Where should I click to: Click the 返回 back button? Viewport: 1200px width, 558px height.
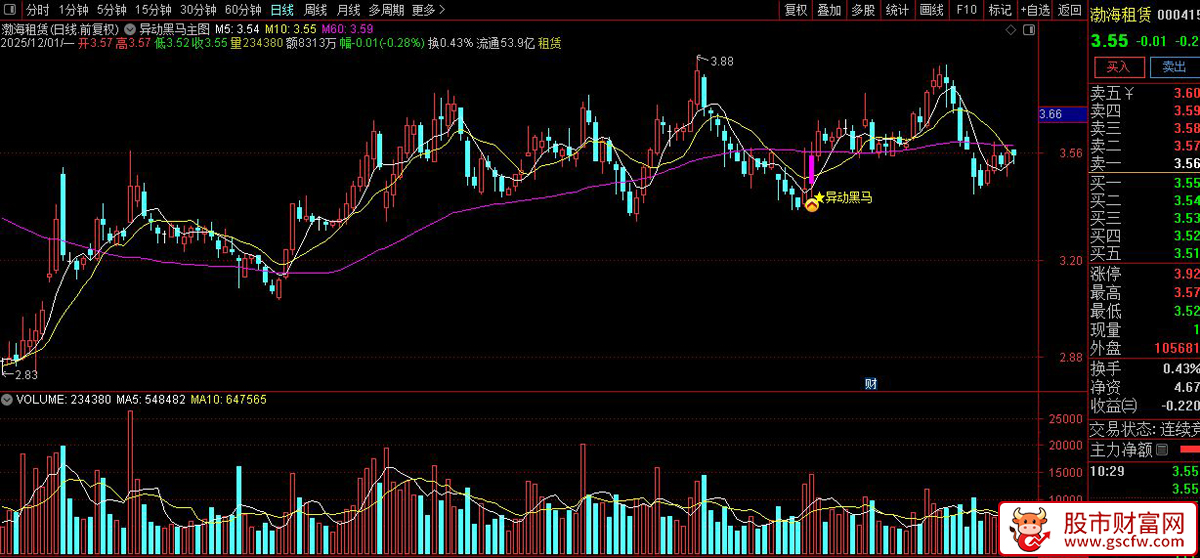1069,10
